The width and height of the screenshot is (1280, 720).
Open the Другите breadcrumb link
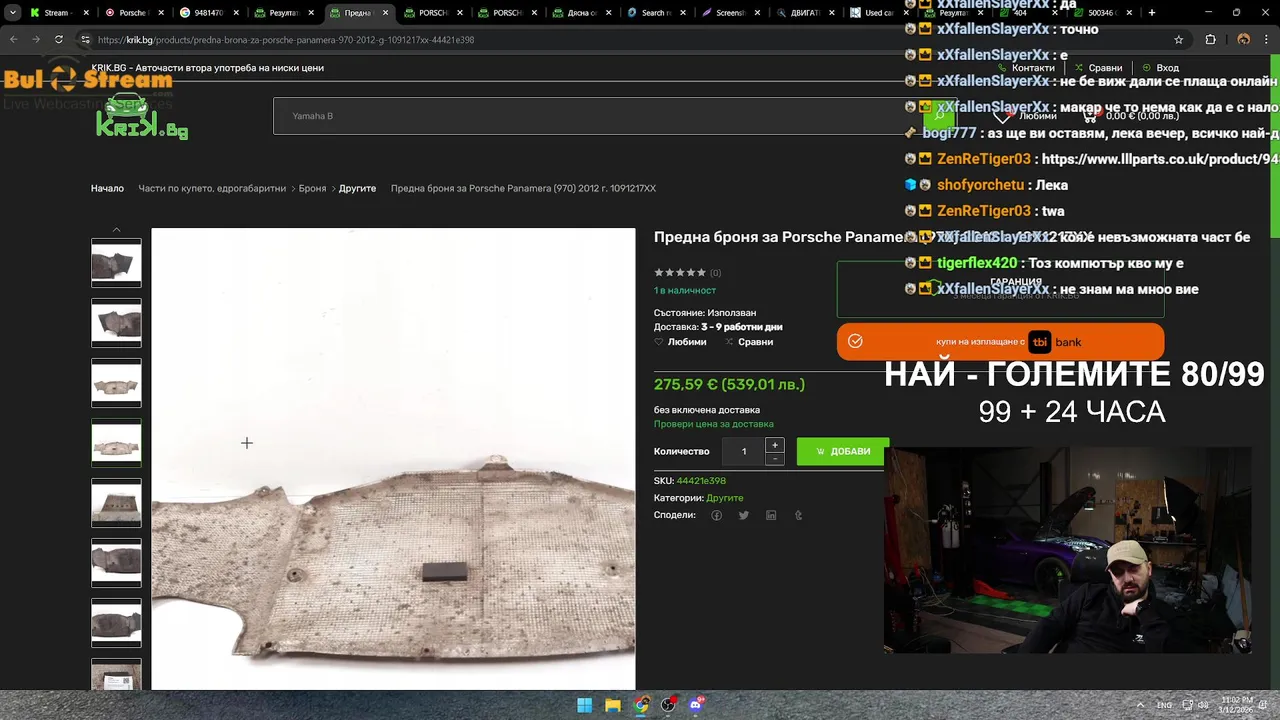[x=357, y=188]
